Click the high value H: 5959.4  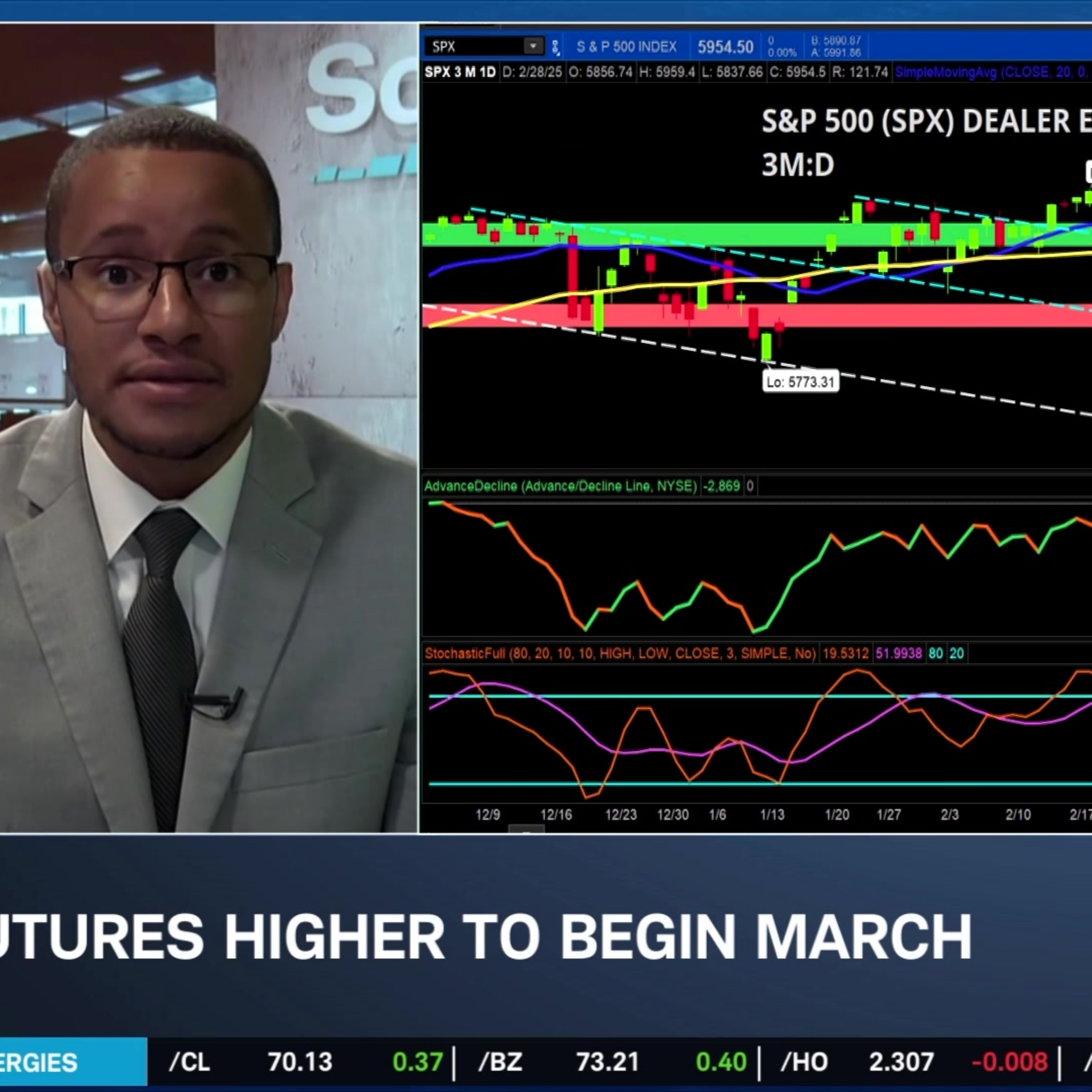point(667,72)
